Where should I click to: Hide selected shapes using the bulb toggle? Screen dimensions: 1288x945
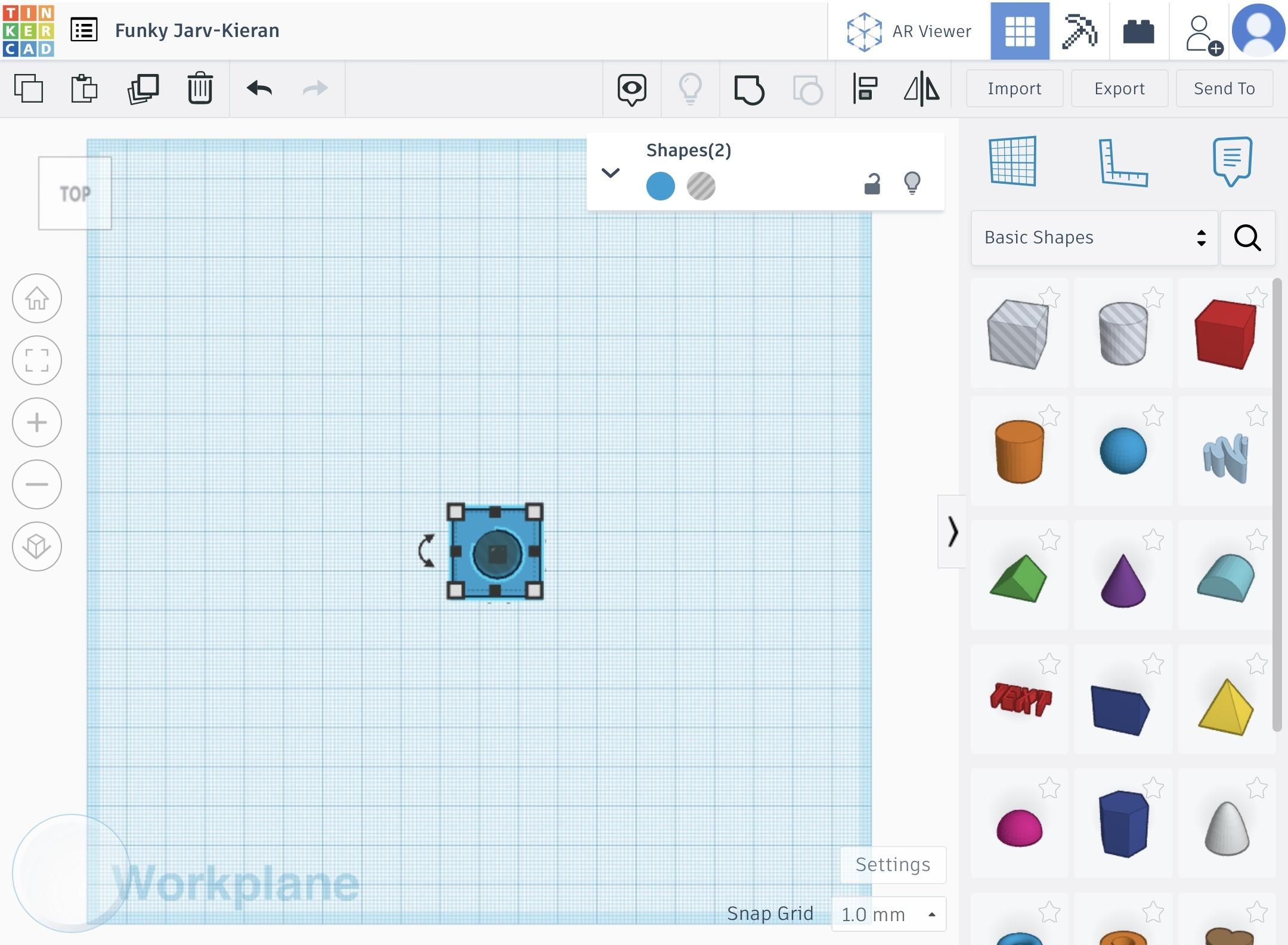coord(913,184)
